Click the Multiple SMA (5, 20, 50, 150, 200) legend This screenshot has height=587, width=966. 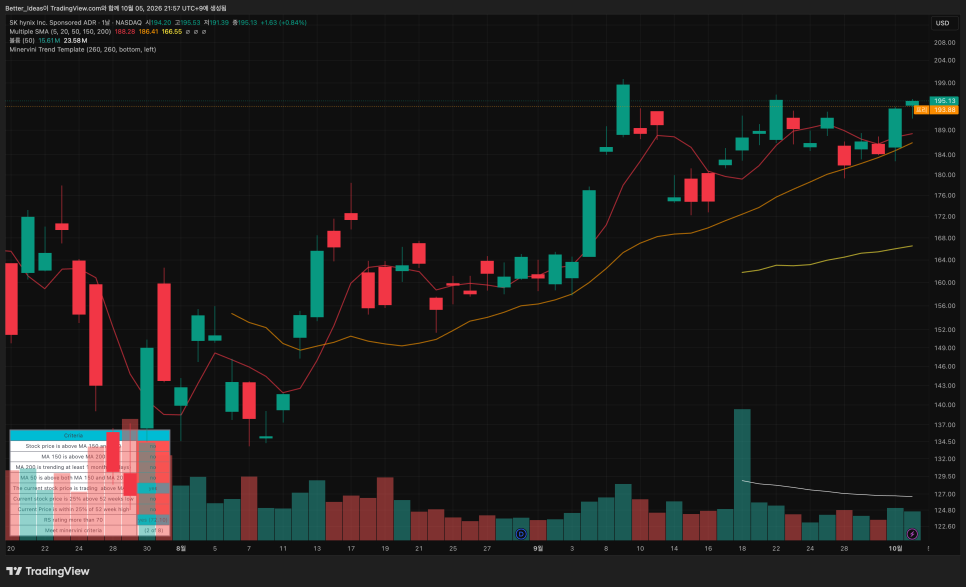coord(60,31)
